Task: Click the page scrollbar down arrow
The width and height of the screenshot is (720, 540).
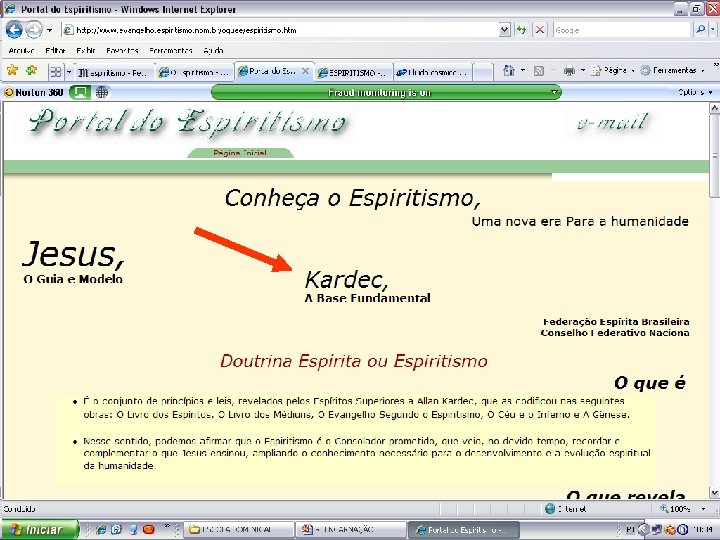Action: pos(714,493)
